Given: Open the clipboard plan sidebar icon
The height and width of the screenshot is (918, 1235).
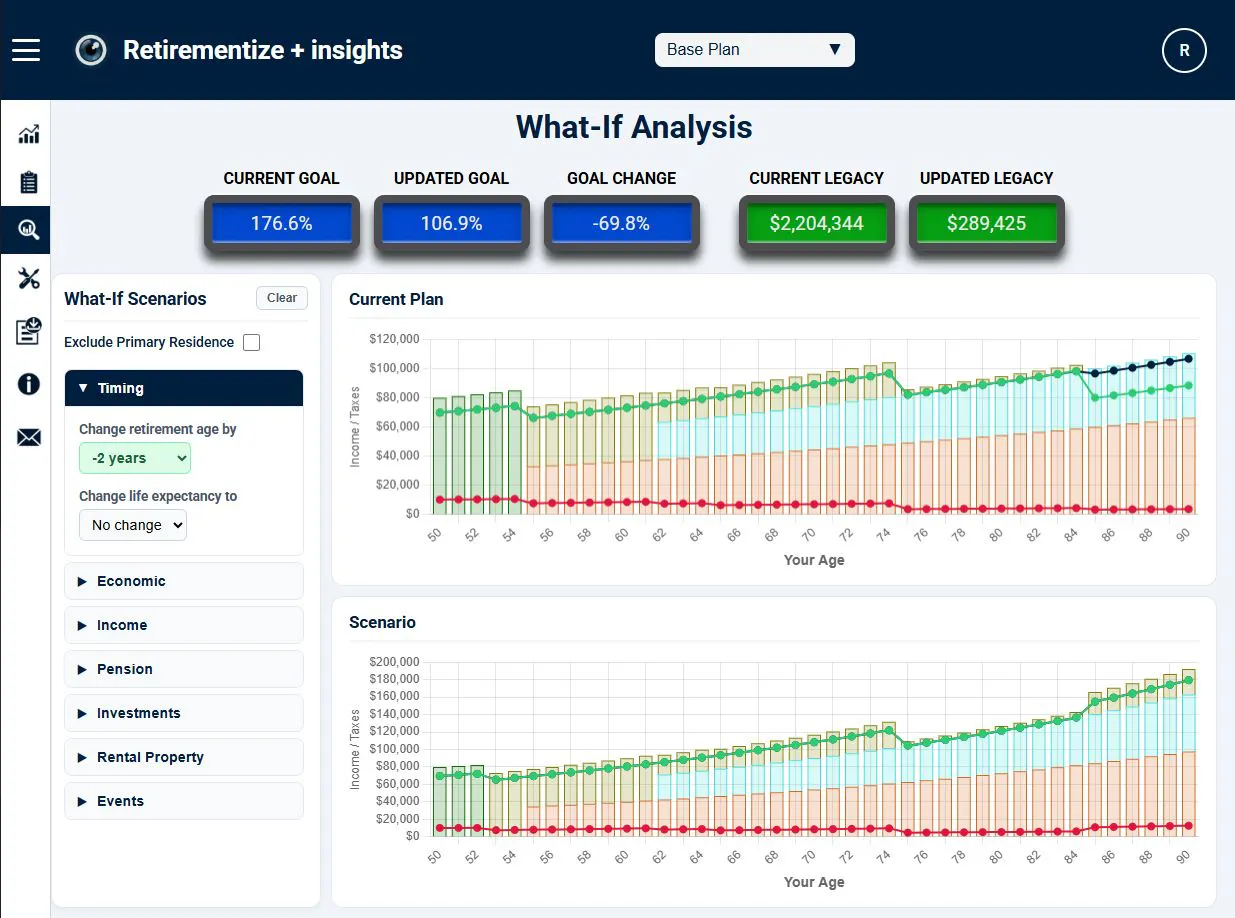Looking at the screenshot, I should click(x=29, y=182).
